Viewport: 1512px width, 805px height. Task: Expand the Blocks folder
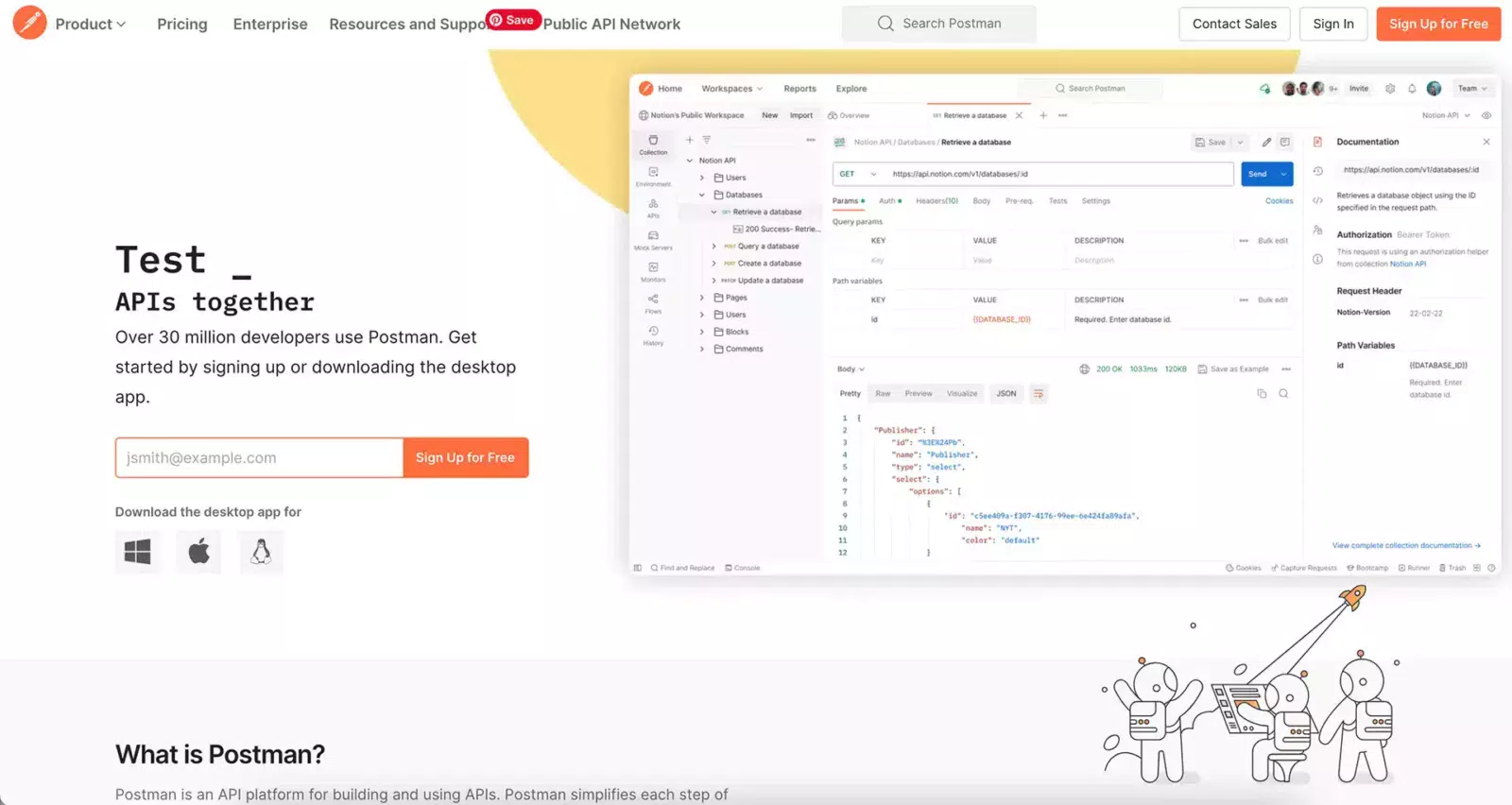tap(702, 332)
